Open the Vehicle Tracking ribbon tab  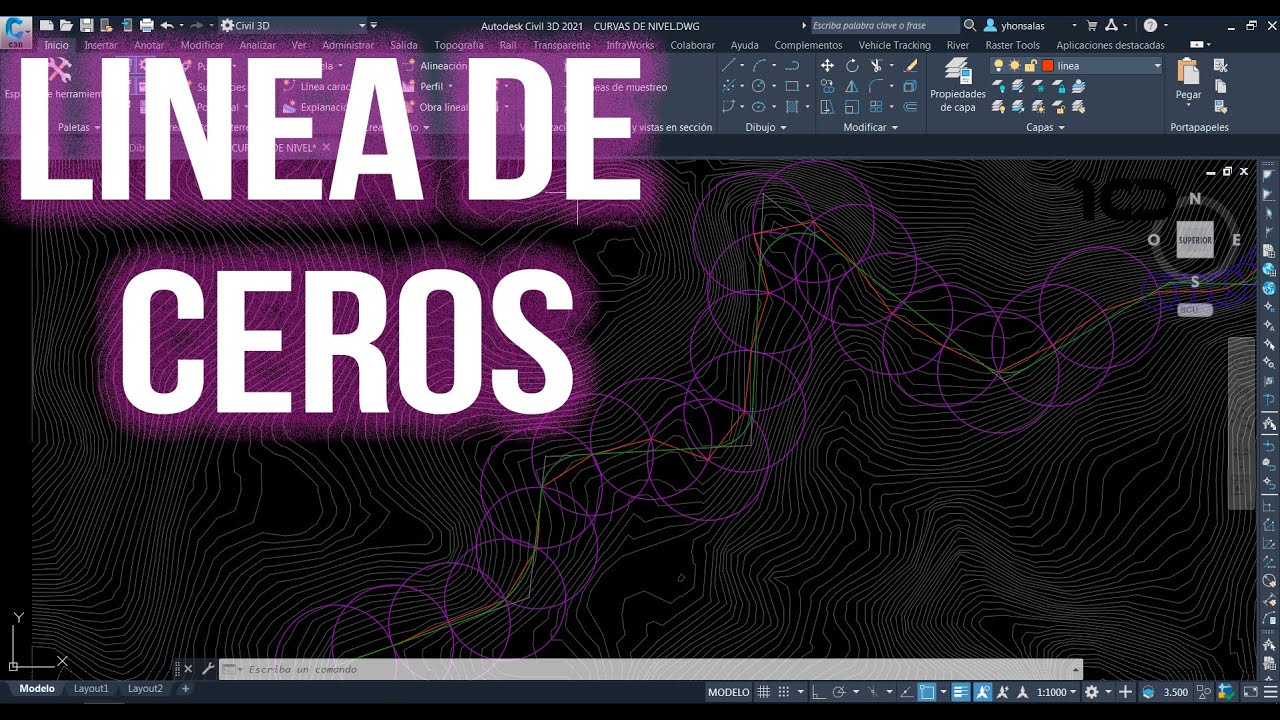(894, 45)
